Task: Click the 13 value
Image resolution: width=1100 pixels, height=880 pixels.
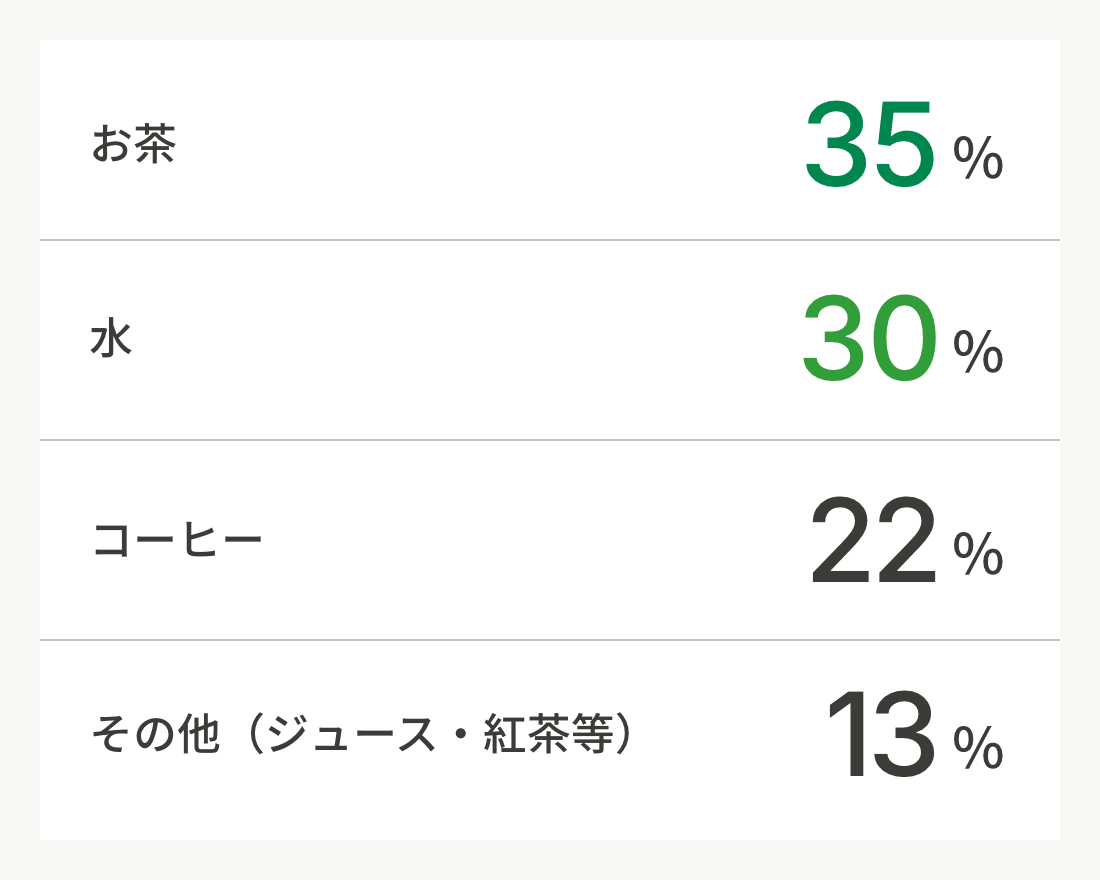Action: [881, 734]
